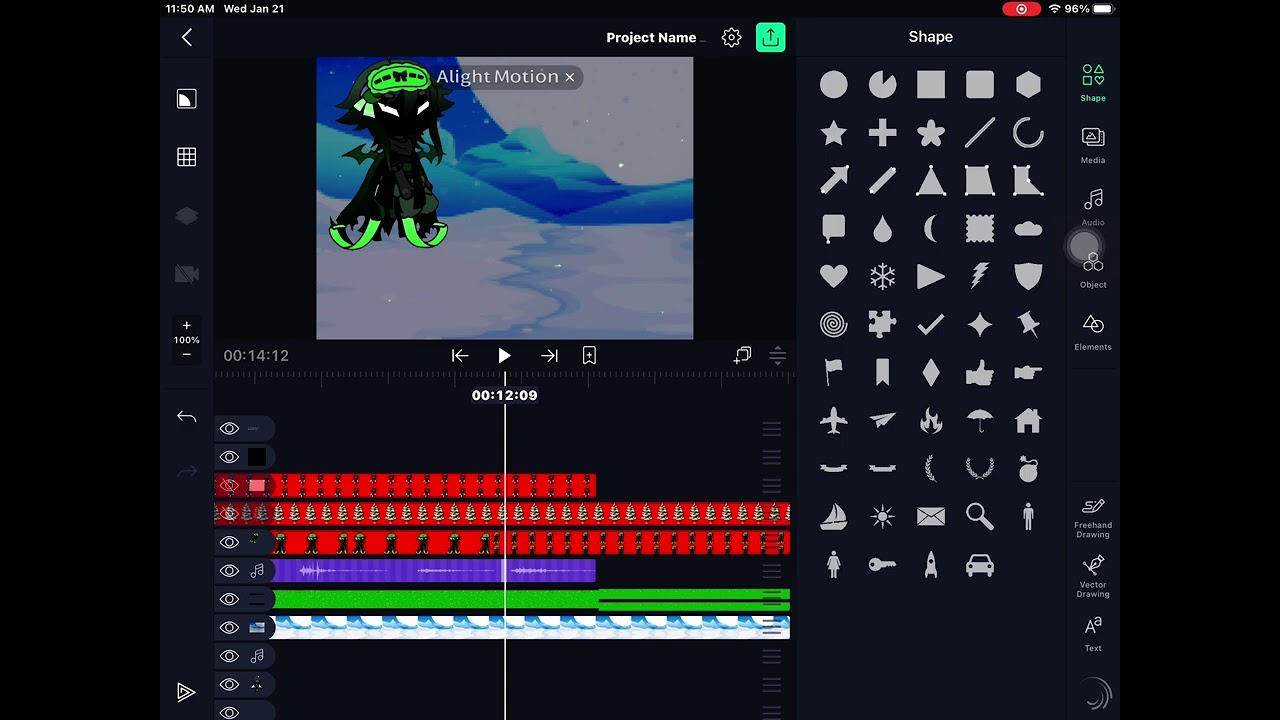Jump to start of timeline
This screenshot has height=720, width=1280.
click(460, 355)
